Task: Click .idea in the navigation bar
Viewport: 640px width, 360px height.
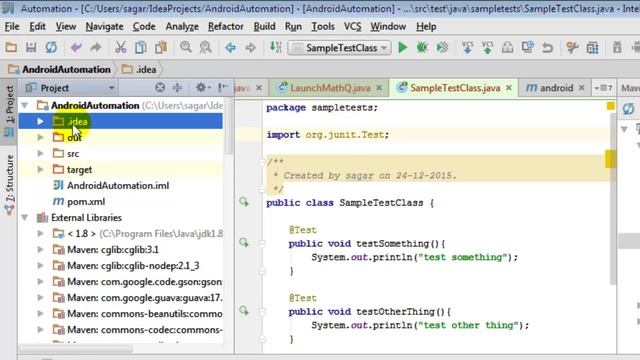Action: (139, 69)
